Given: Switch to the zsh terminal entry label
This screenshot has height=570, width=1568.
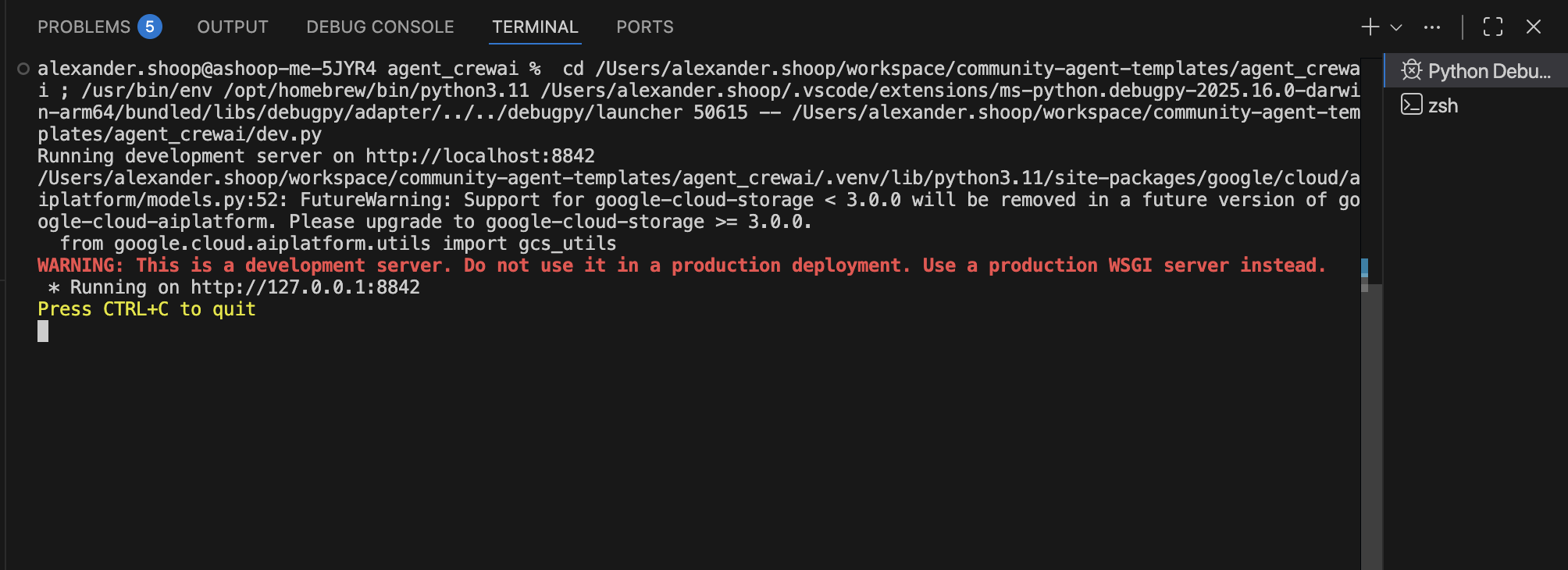Looking at the screenshot, I should click(x=1443, y=105).
